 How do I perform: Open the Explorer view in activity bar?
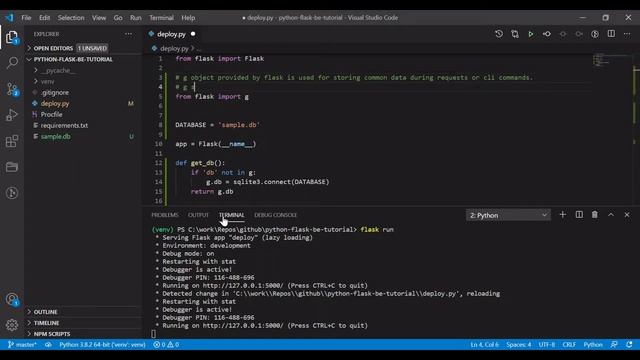tap(12, 37)
